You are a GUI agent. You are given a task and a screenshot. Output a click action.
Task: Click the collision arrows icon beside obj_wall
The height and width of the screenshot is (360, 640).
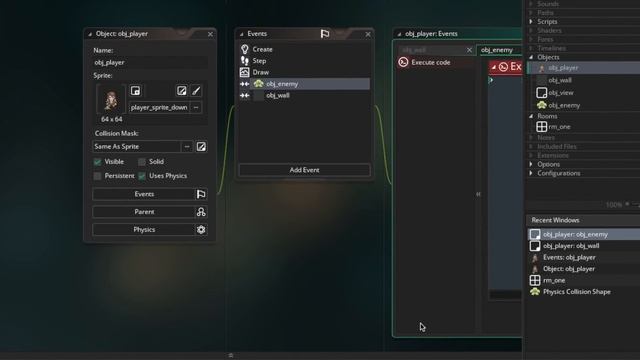[x=244, y=95]
